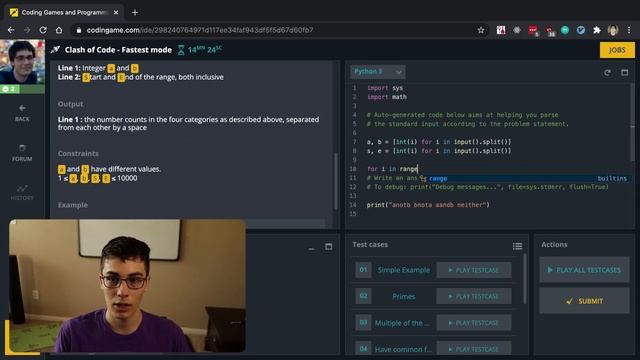Image resolution: width=640 pixels, height=360 pixels.
Task: Close the Coding Games tab
Action: [116, 13]
